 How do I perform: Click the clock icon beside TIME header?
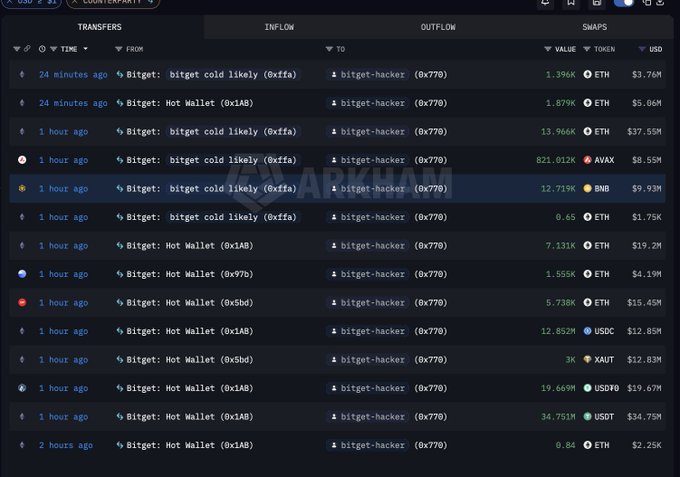click(x=42, y=49)
